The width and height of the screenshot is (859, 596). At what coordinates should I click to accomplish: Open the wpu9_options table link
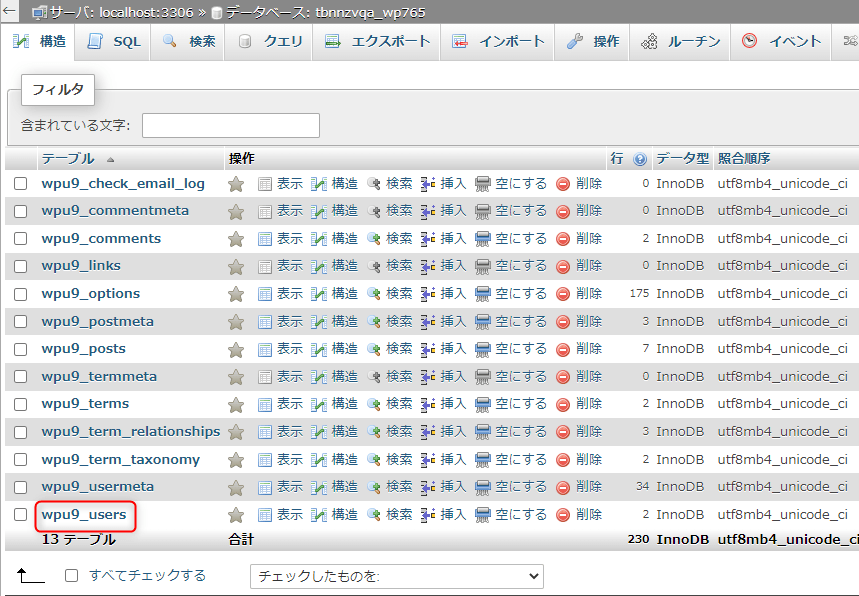(91, 294)
